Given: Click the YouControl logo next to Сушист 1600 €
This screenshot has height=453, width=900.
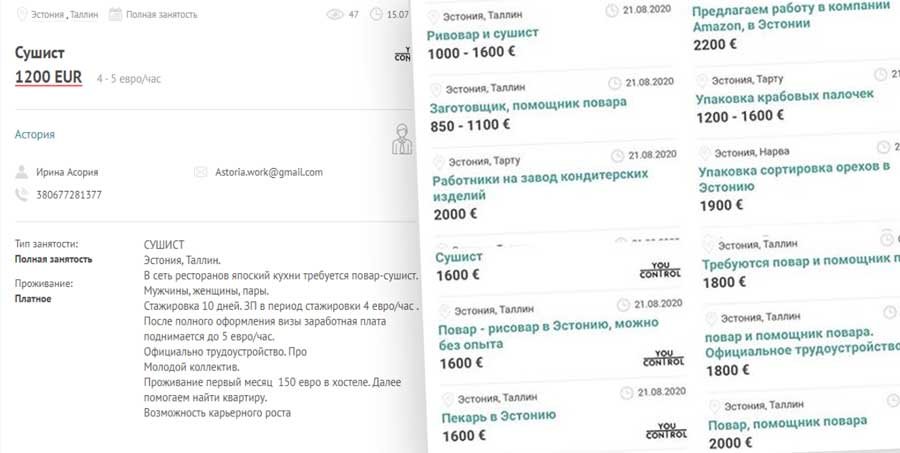Looking at the screenshot, I should tap(660, 270).
